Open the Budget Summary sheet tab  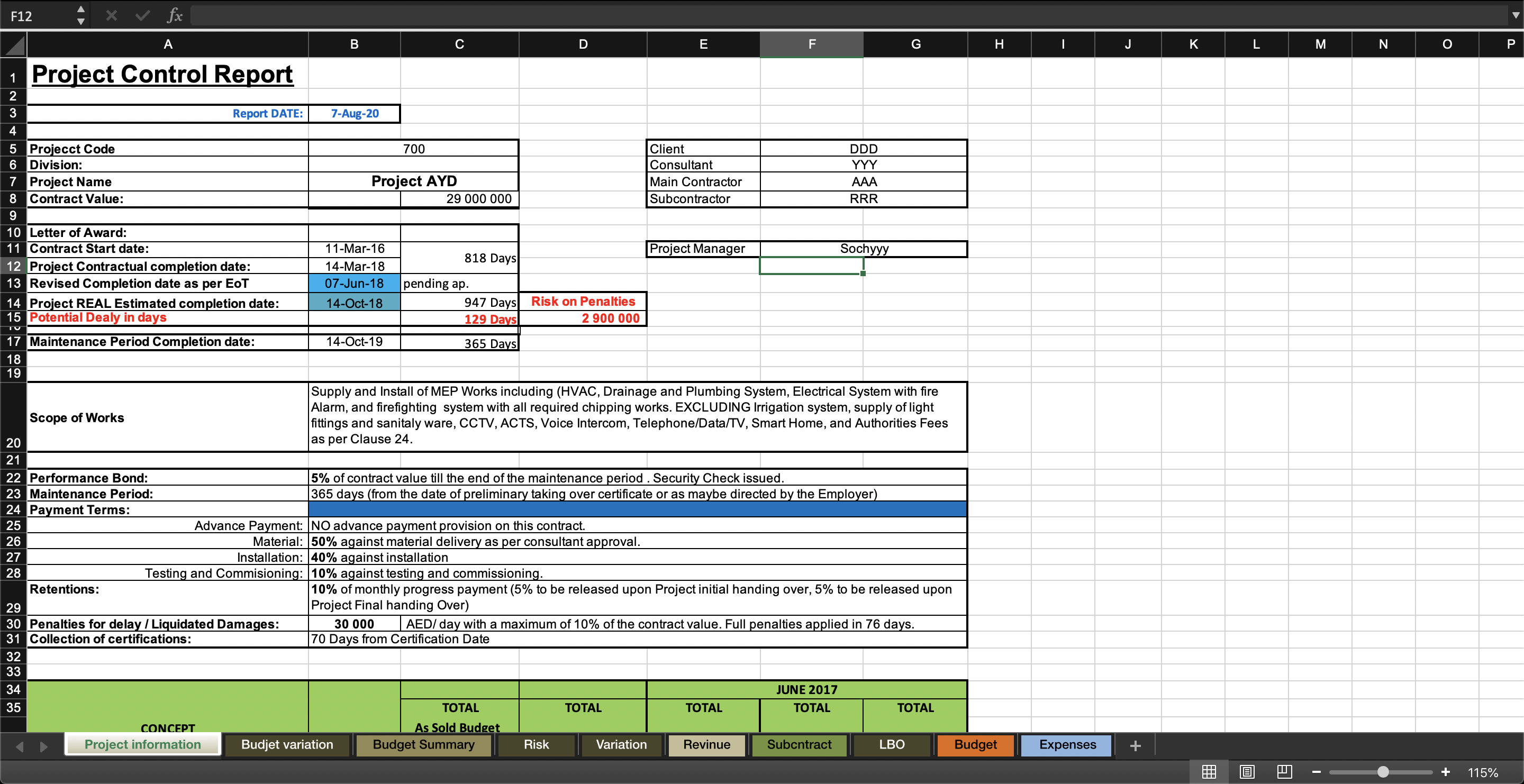[x=423, y=744]
